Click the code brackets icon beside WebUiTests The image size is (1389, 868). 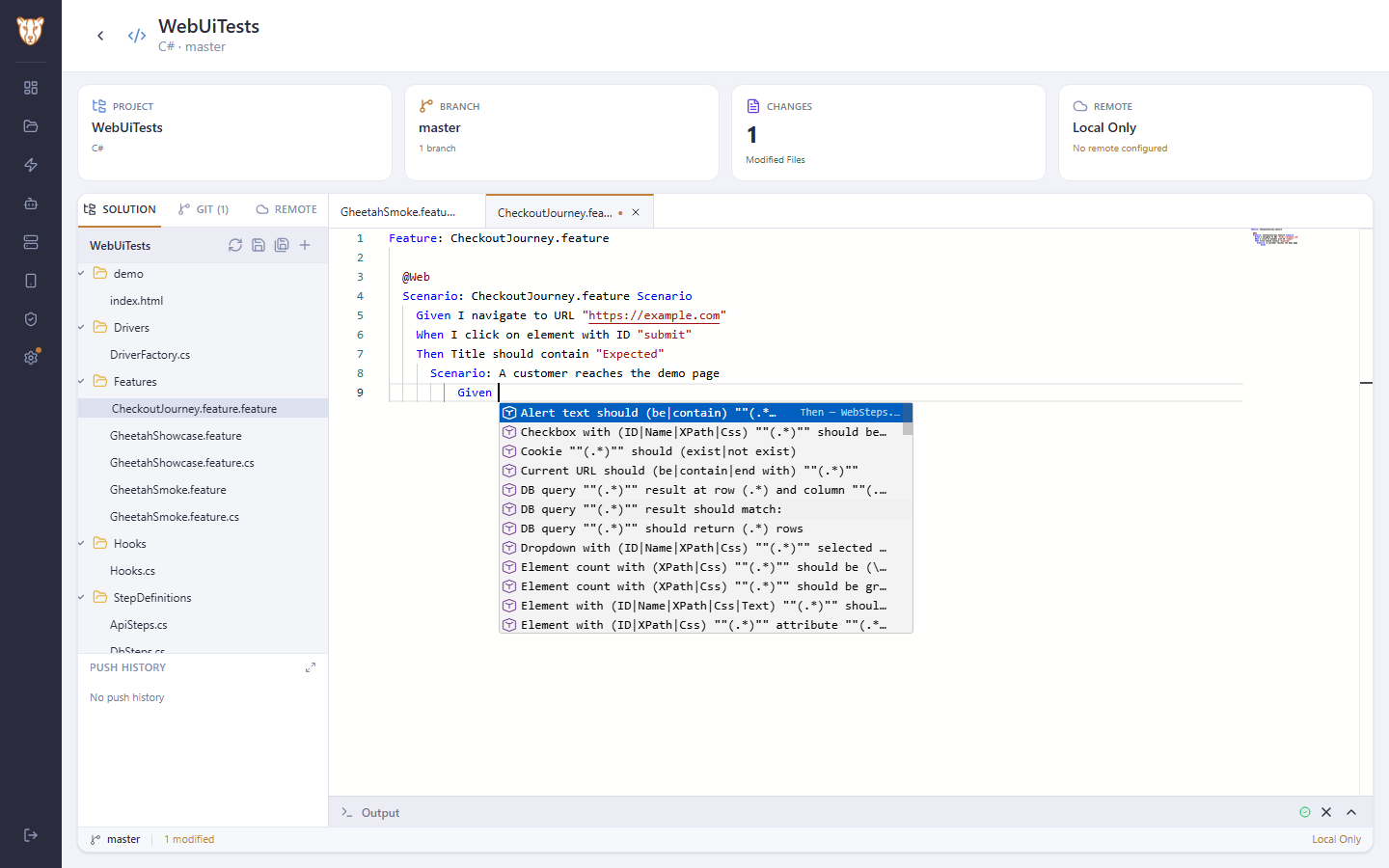pos(137,36)
